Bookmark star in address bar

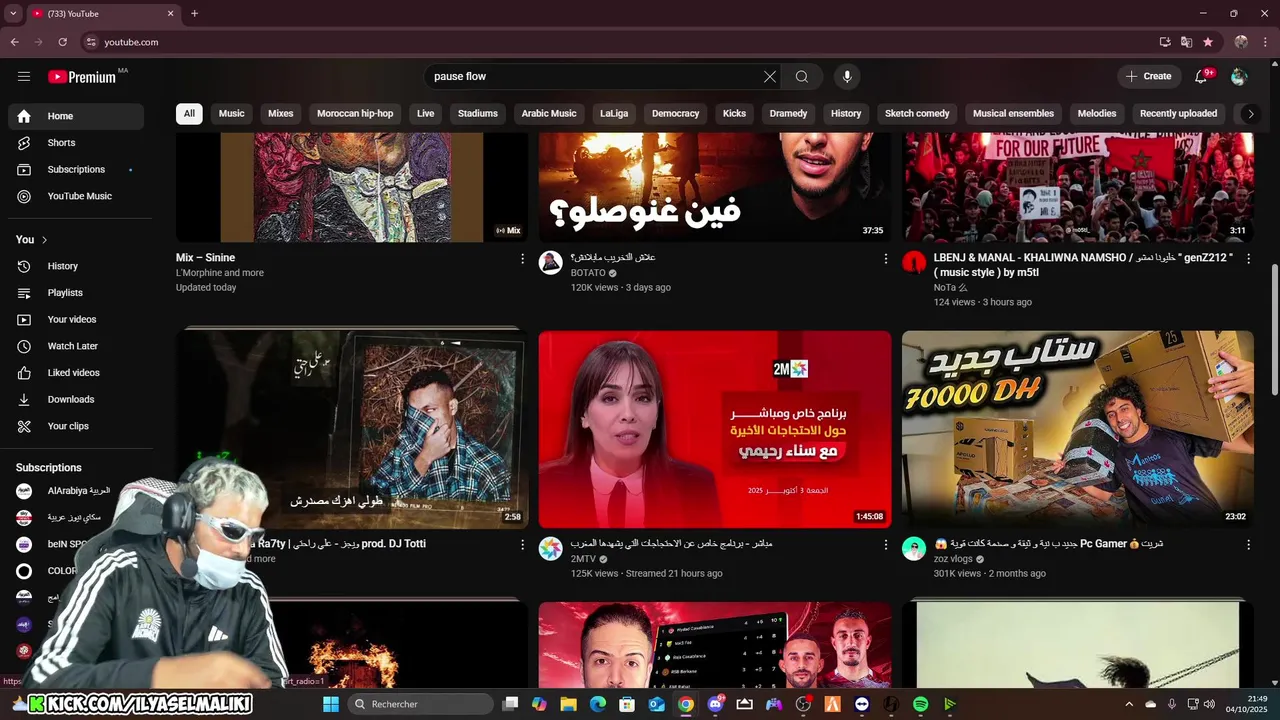click(1208, 42)
